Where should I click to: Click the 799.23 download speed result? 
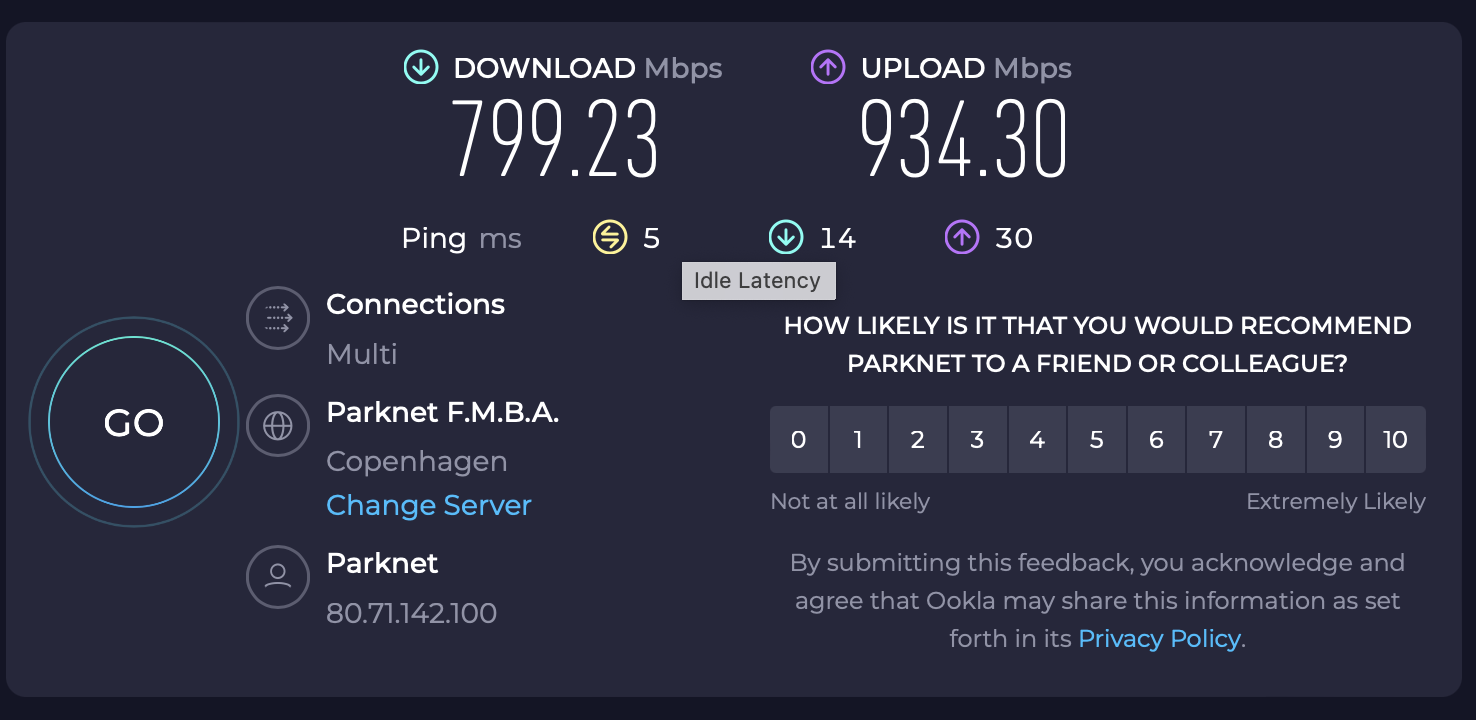[x=555, y=139]
